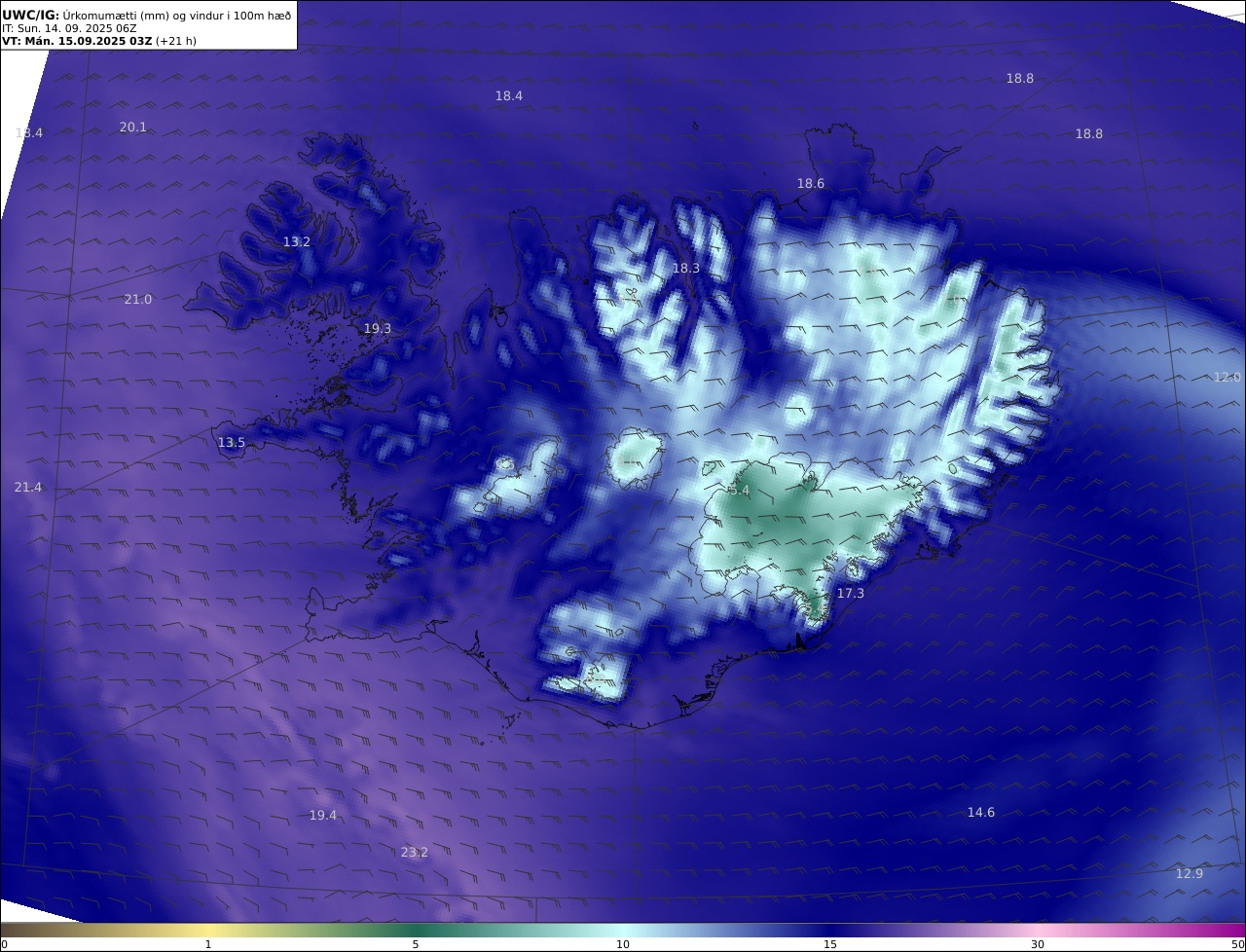
Task: Click the 15 tick on the colour scale
Action: click(x=830, y=944)
